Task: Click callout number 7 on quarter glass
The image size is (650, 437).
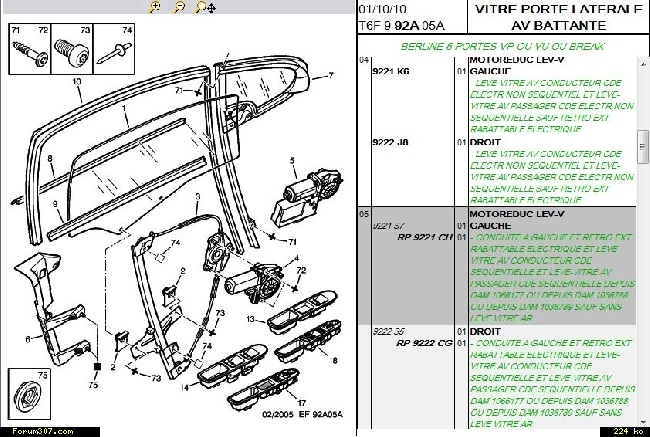Action: 331,75
